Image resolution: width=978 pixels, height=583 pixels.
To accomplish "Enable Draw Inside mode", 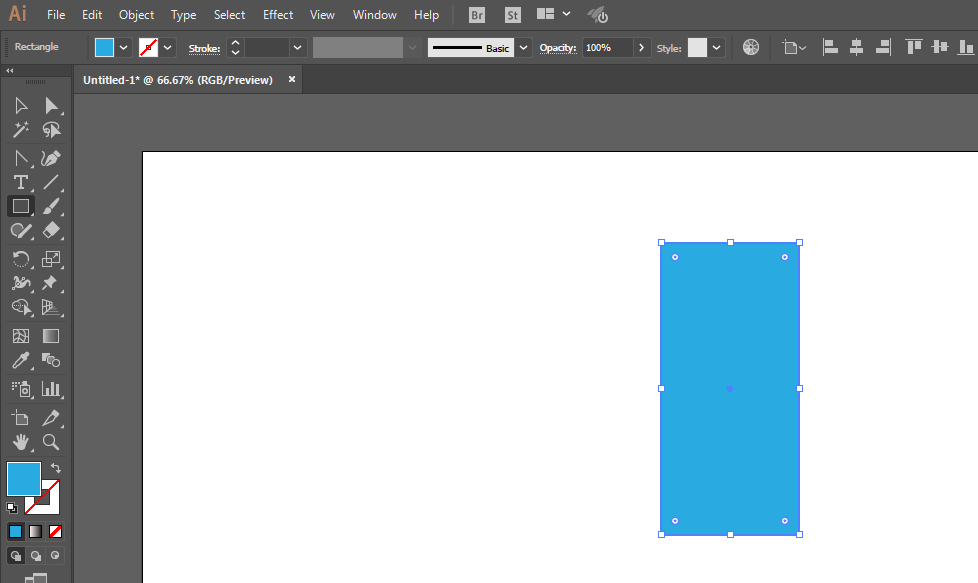I will point(56,556).
